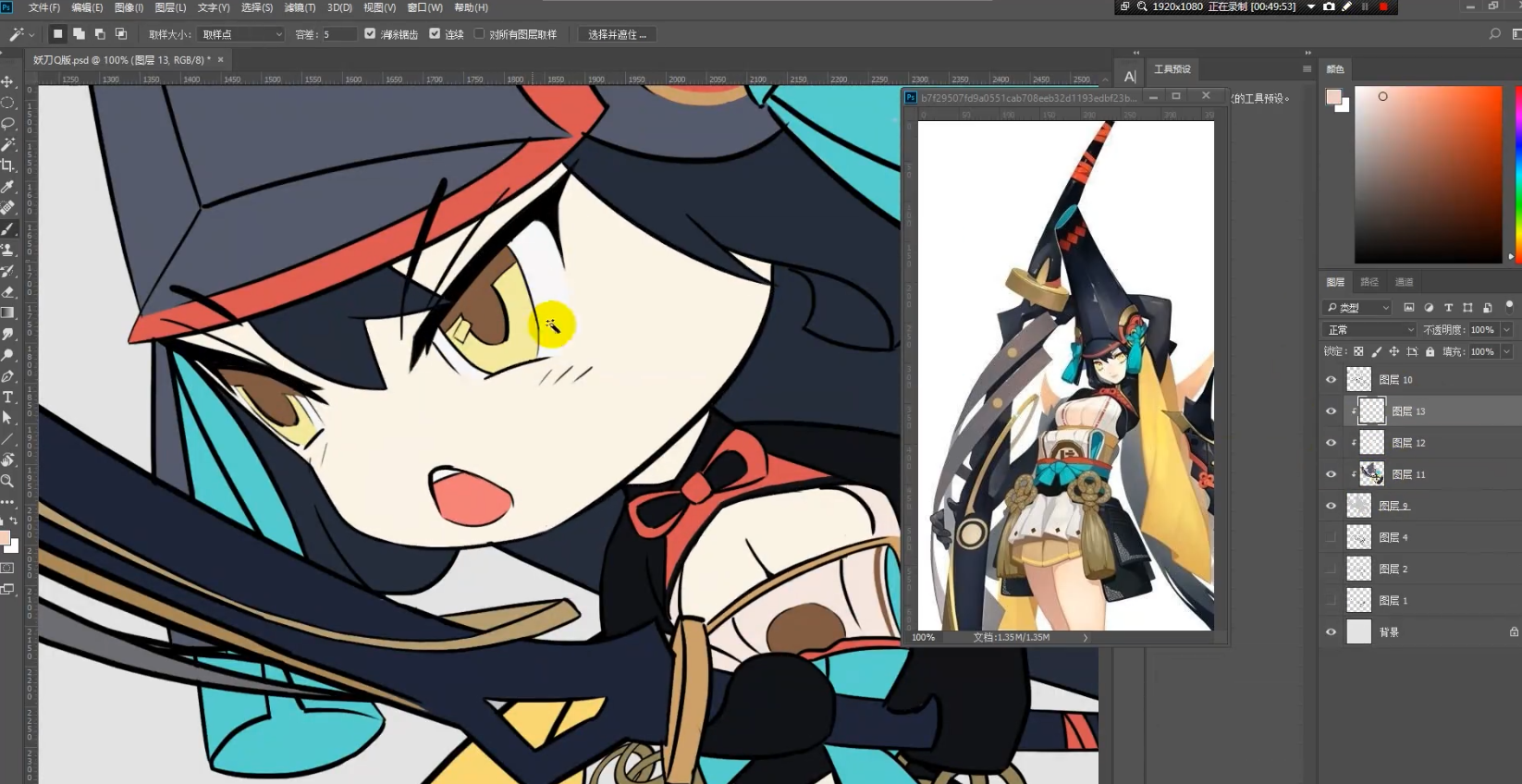Open the 工具预设 panel menu
The width and height of the screenshot is (1522, 784).
pyautogui.click(x=1307, y=68)
